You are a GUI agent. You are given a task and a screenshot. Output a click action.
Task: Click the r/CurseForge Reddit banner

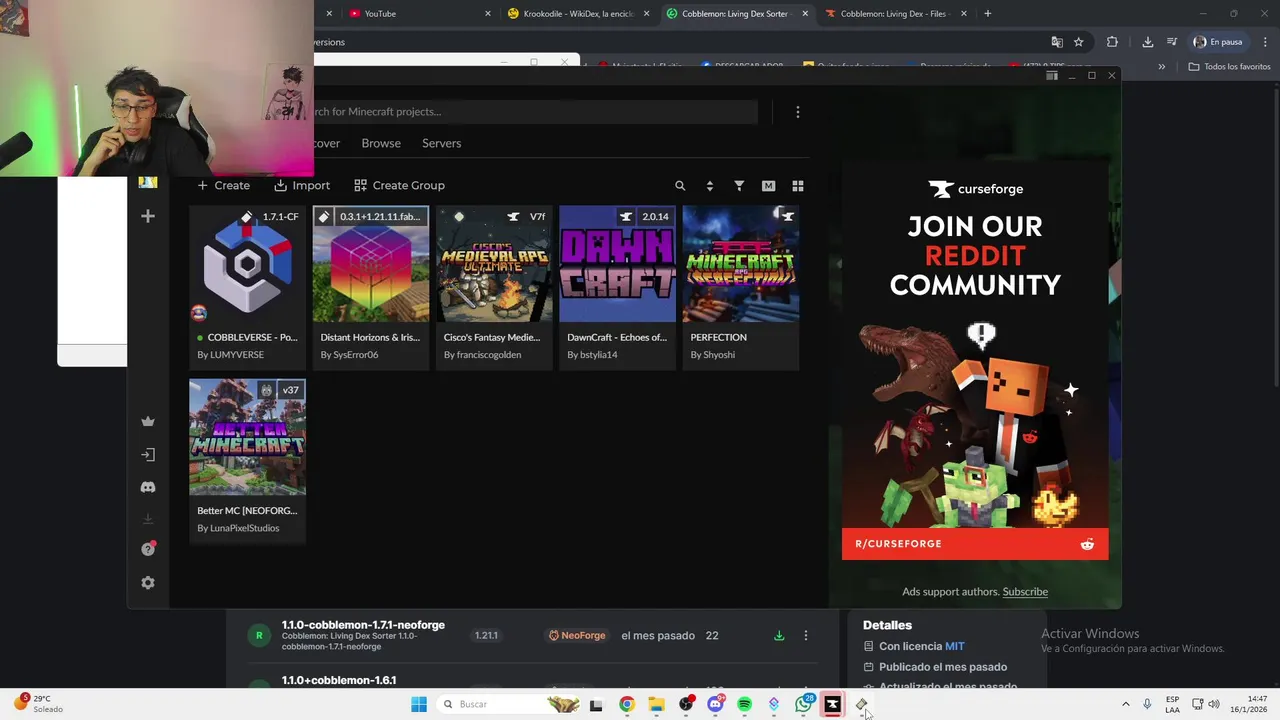pos(975,544)
